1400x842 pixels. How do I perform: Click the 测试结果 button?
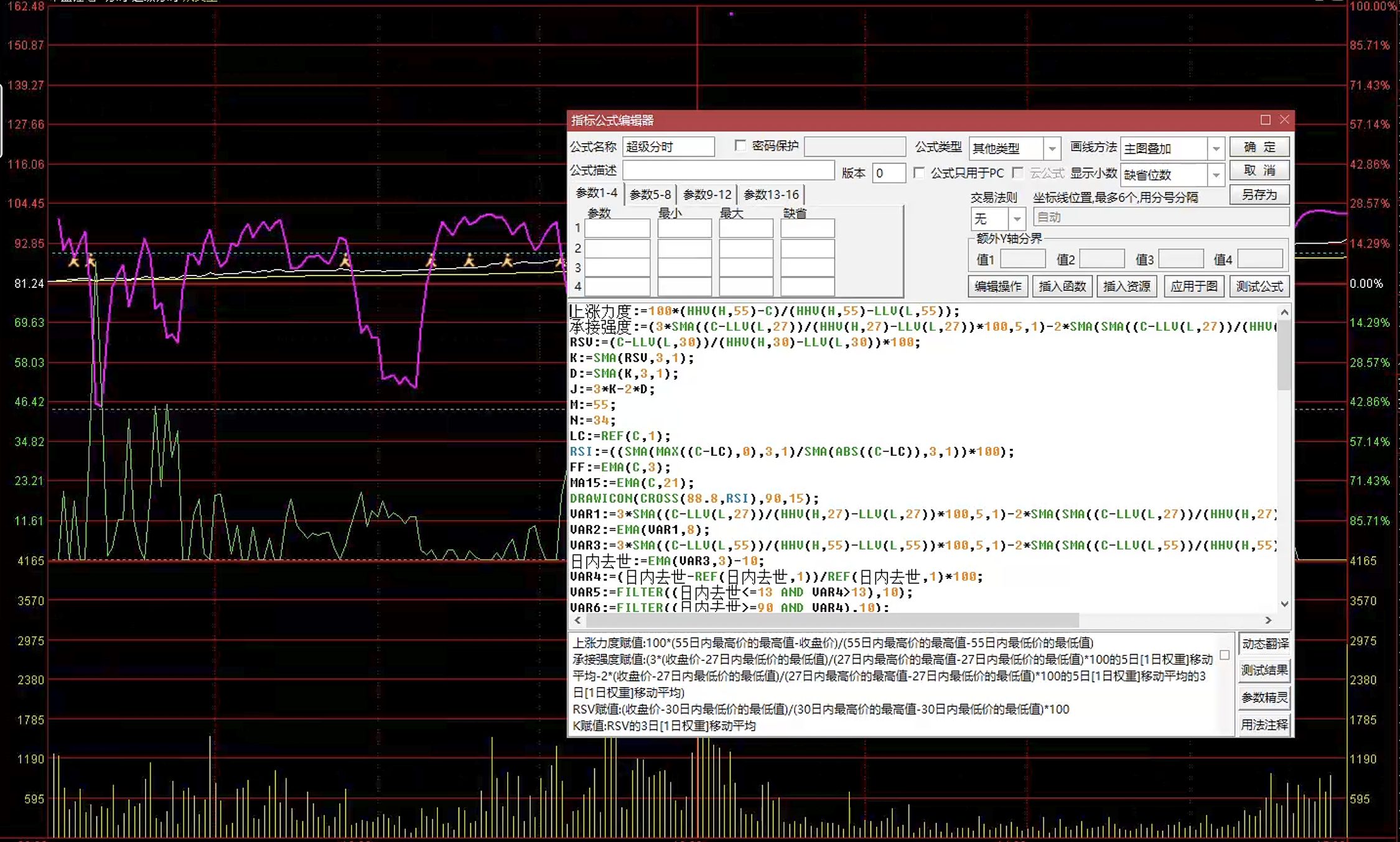click(1264, 670)
